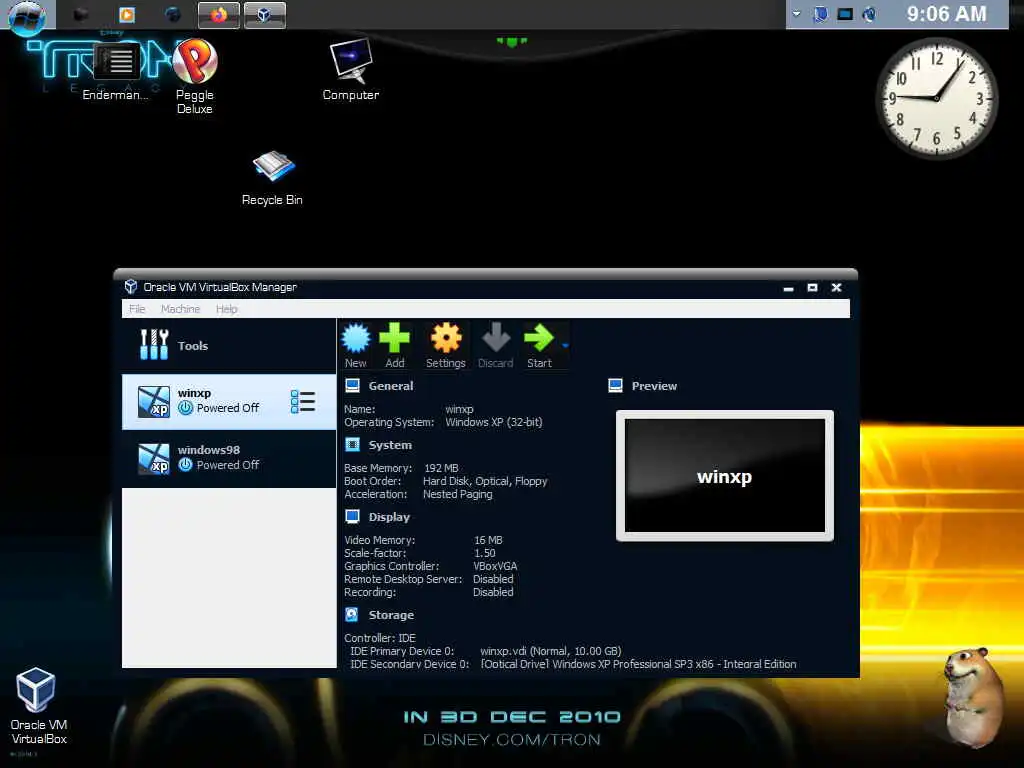Click the Windows Start orb
The image size is (1024, 768).
pos(27,16)
